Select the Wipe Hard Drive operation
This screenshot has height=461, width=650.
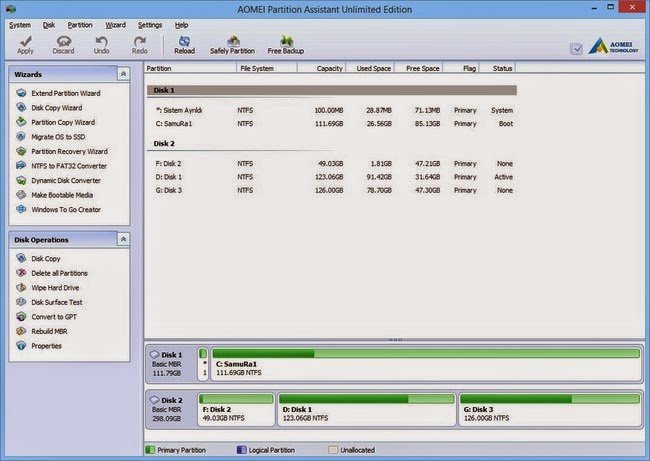[x=55, y=287]
